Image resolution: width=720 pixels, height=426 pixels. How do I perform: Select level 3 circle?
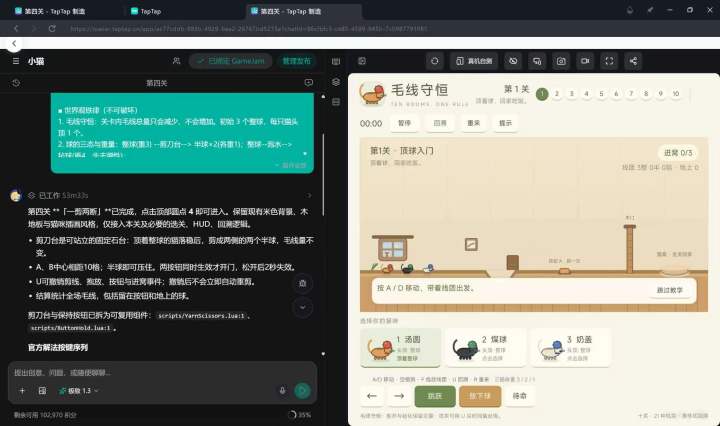tap(572, 94)
